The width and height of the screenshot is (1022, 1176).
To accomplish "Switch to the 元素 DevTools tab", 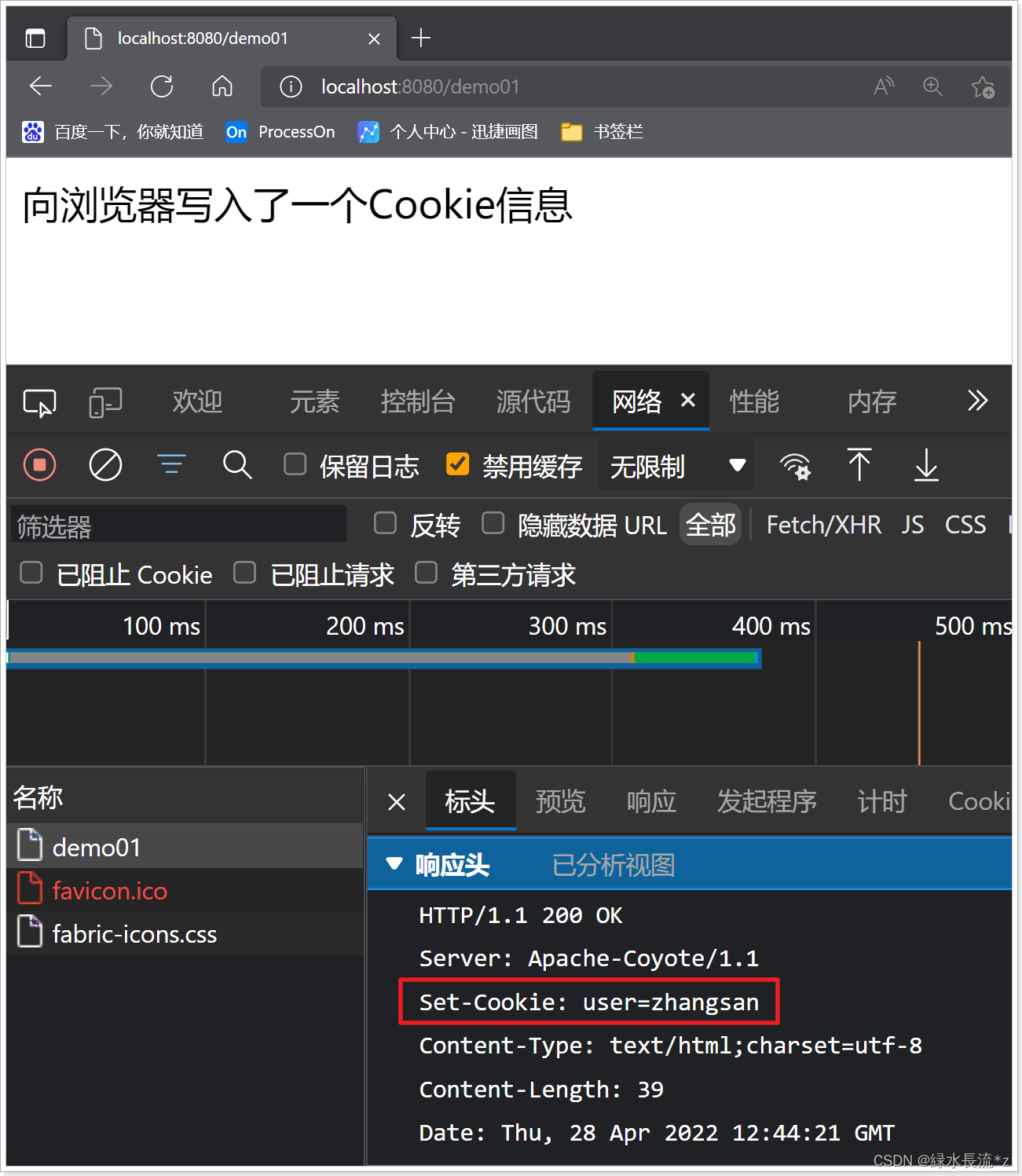I will click(x=314, y=402).
